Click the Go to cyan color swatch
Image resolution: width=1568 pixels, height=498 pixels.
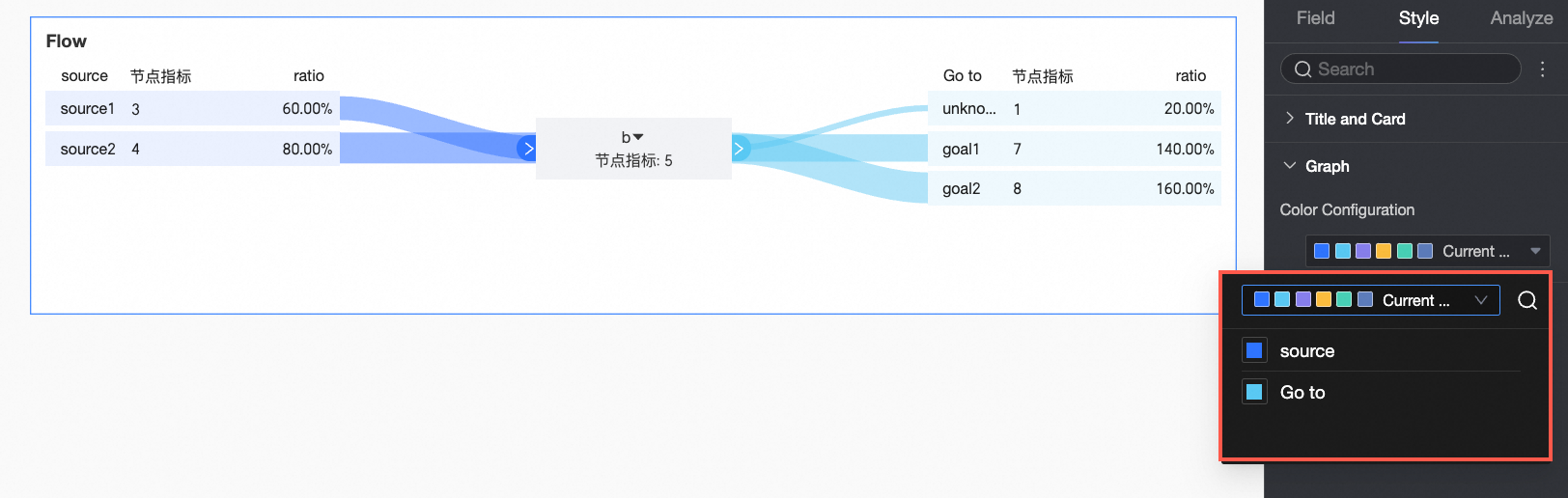pyautogui.click(x=1254, y=392)
